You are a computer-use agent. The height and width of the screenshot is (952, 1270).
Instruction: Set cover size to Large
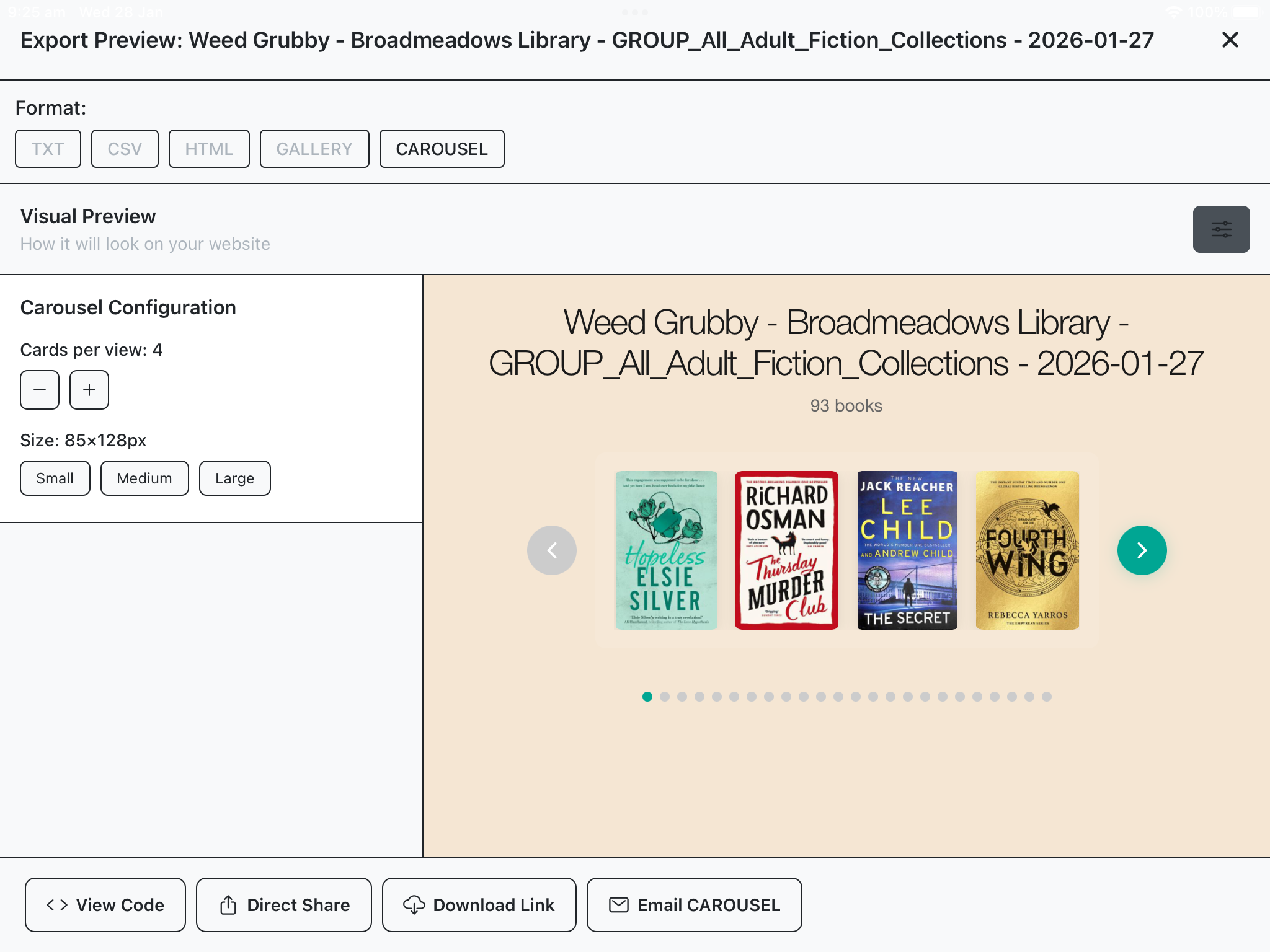tap(234, 478)
